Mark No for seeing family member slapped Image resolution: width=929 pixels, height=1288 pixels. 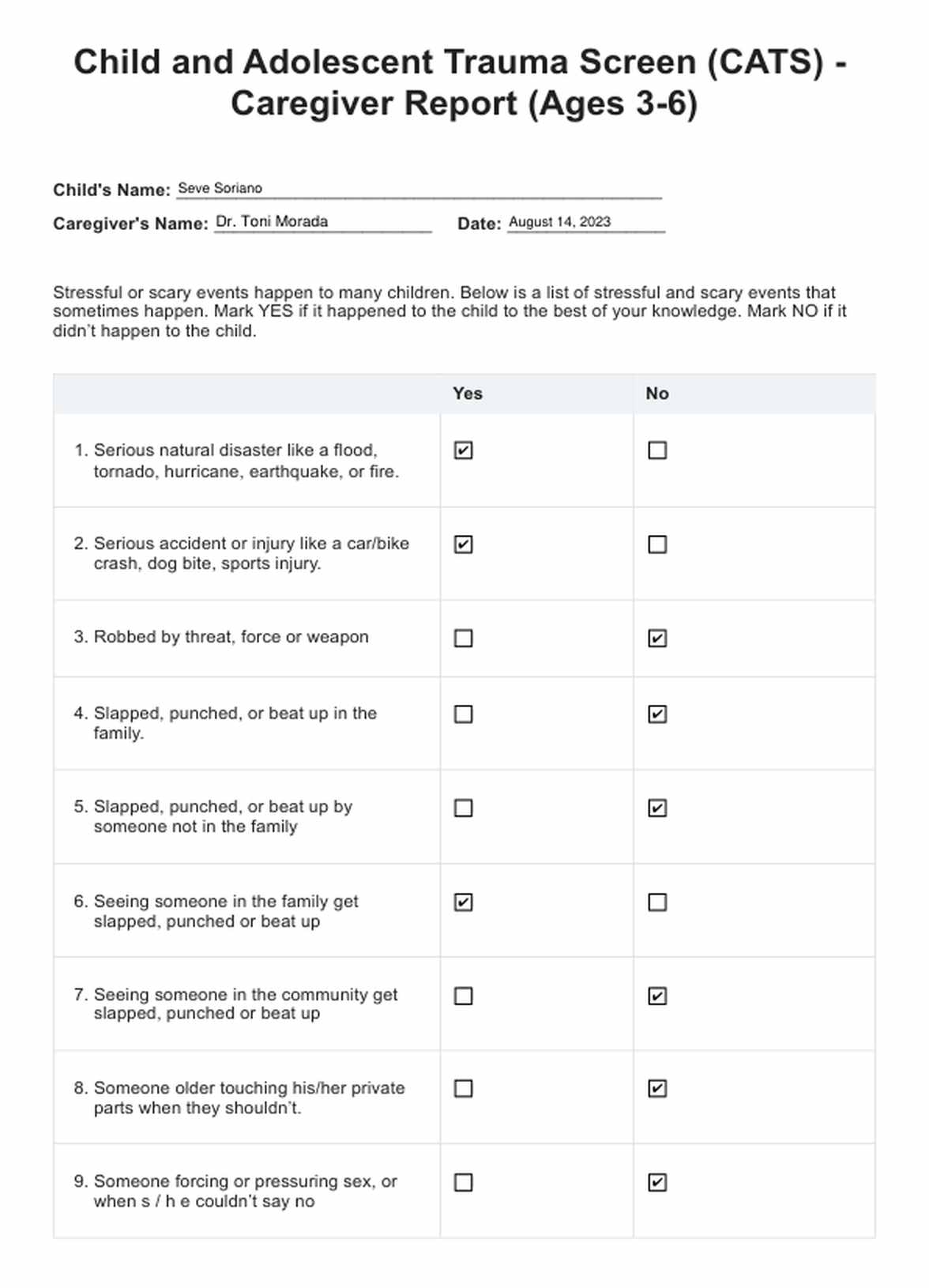[657, 902]
